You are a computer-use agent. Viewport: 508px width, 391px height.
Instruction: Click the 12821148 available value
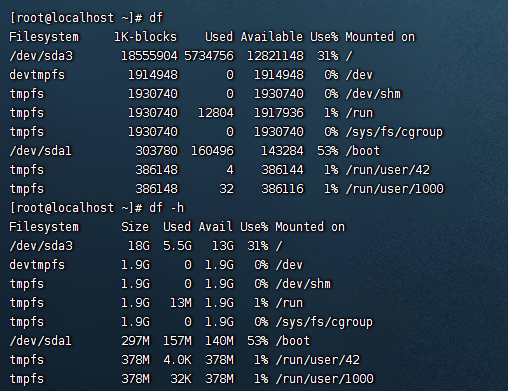coord(275,56)
